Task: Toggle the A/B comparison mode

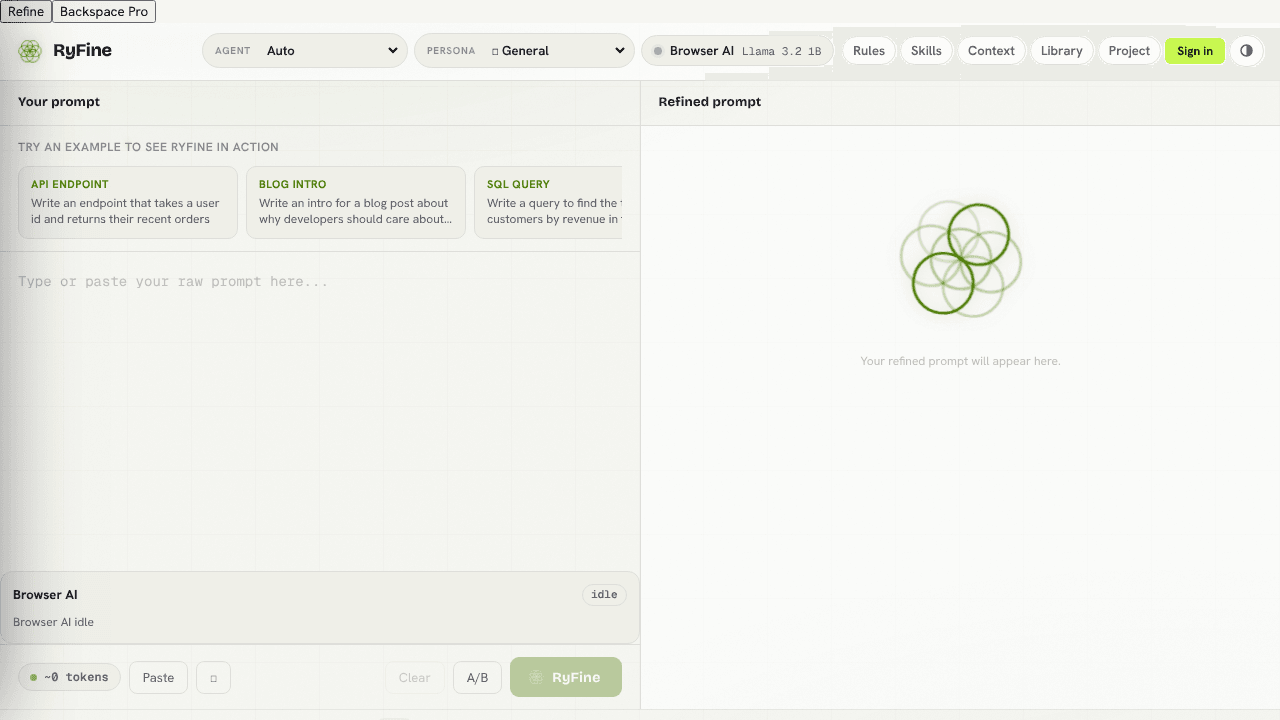Action: (x=477, y=677)
